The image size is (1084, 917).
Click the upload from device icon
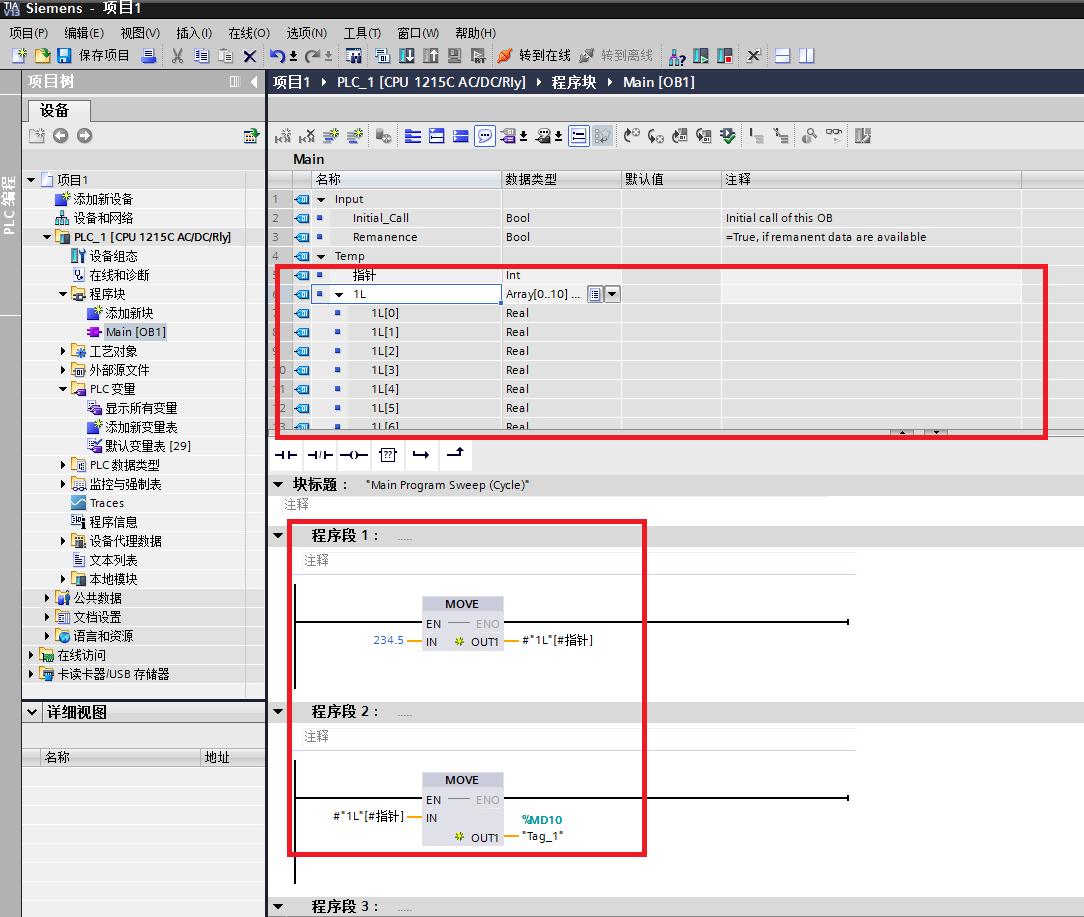430,55
